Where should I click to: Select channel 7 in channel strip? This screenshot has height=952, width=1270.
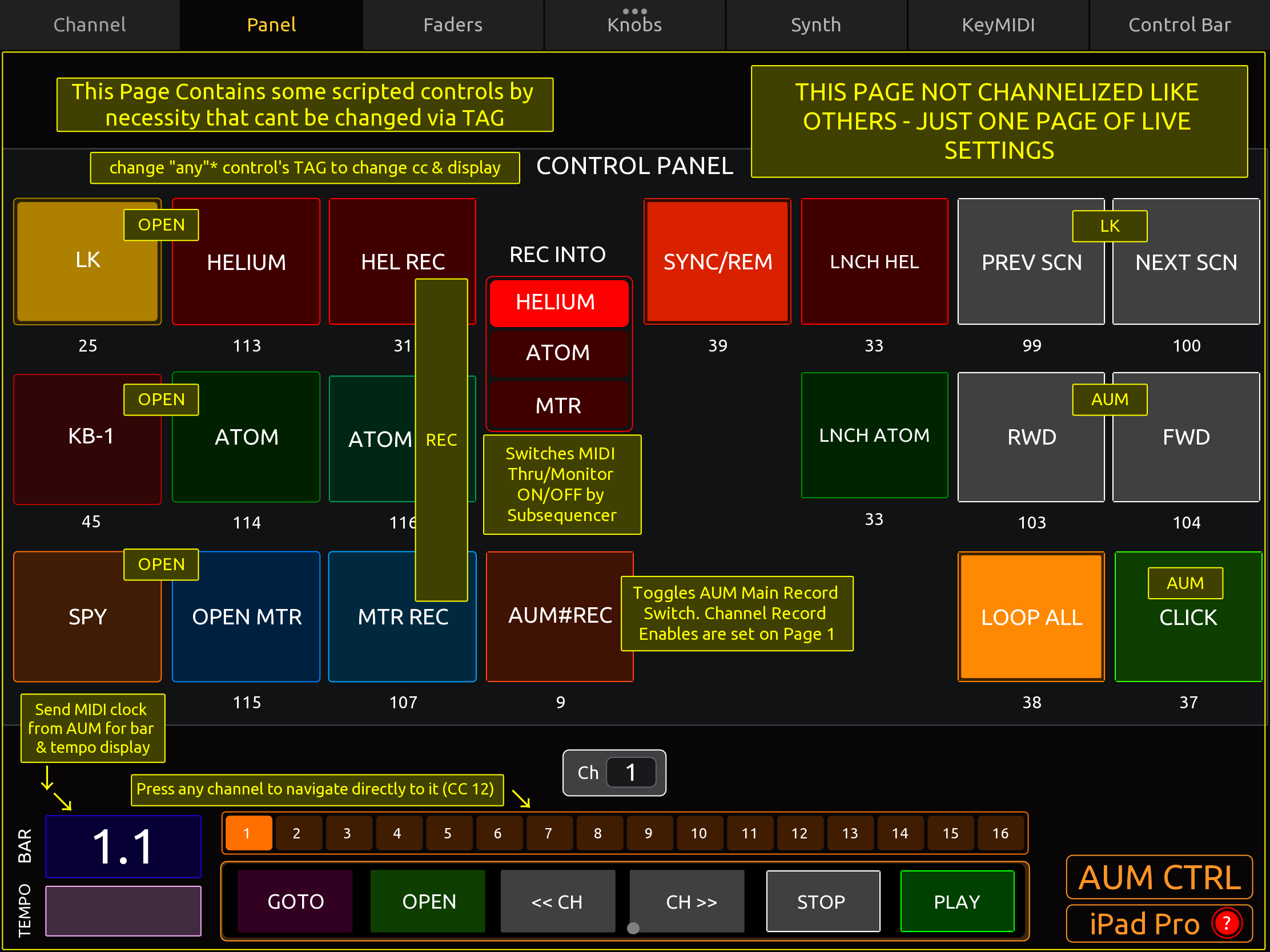tap(548, 833)
